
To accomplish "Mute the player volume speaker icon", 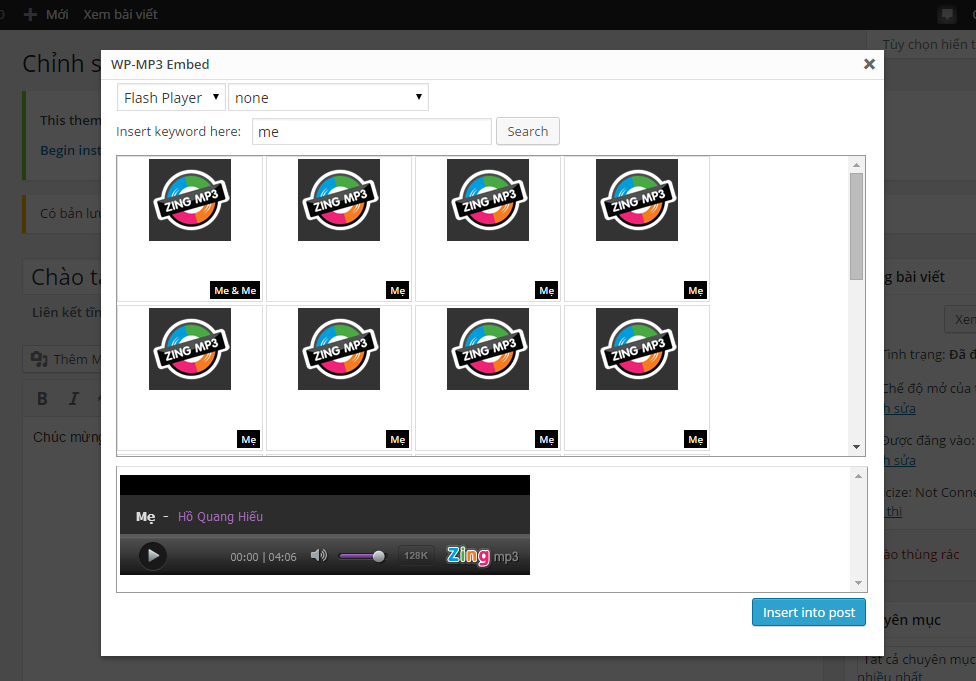I will point(319,555).
